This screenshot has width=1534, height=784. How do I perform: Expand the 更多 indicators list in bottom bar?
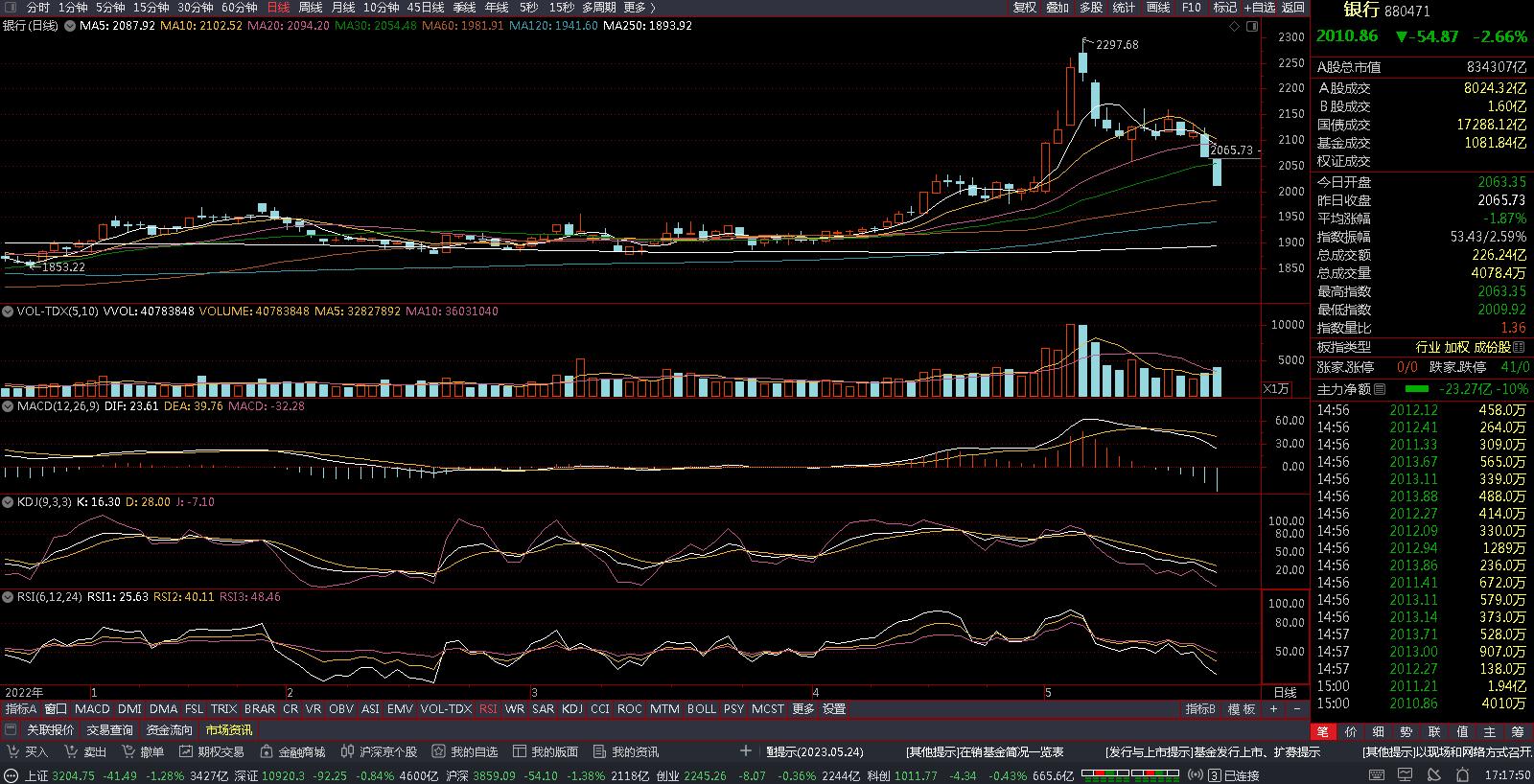pyautogui.click(x=803, y=709)
